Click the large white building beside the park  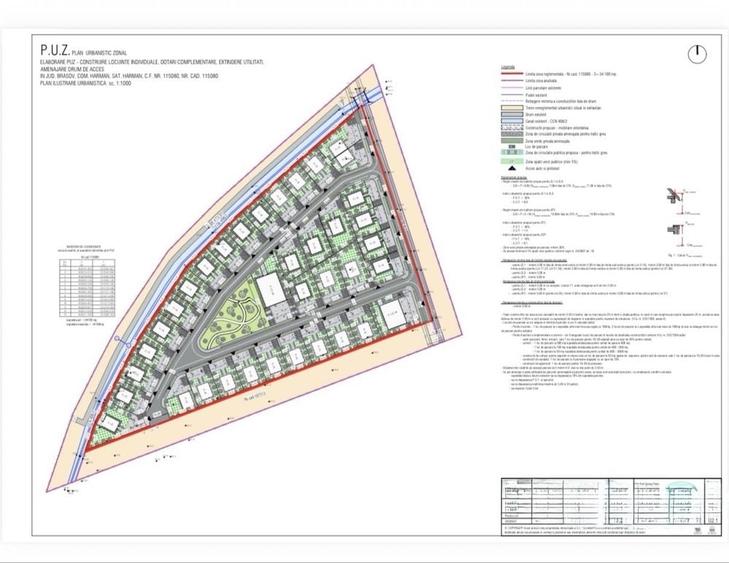[270, 290]
